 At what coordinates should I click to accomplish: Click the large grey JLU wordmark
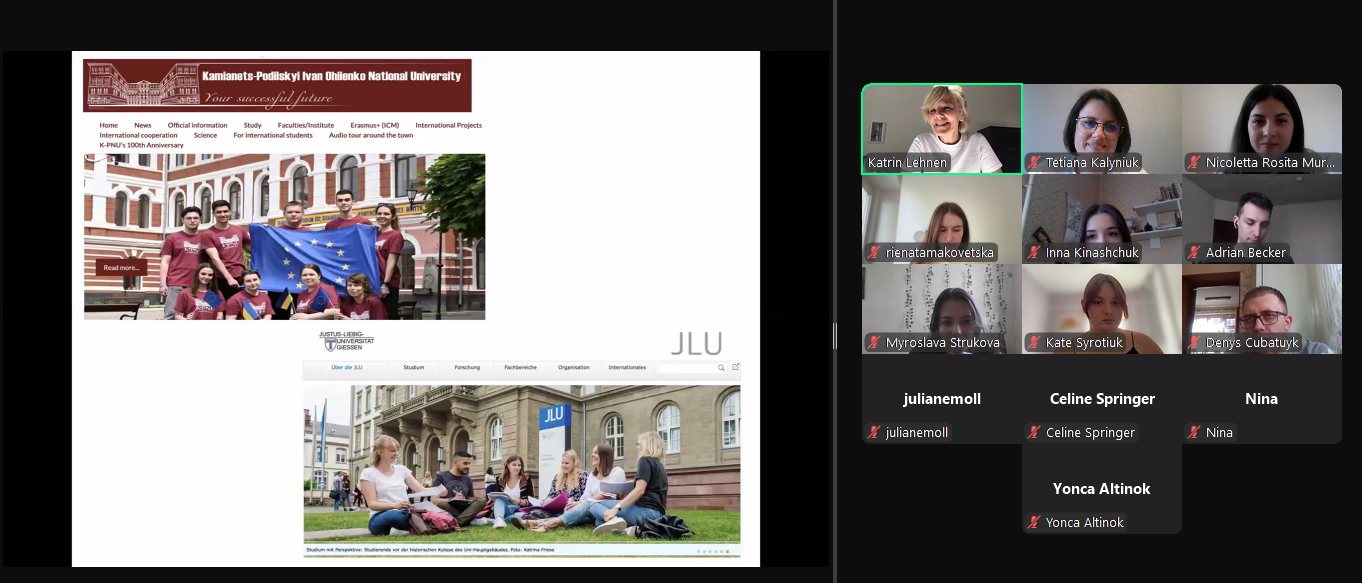[x=696, y=344]
